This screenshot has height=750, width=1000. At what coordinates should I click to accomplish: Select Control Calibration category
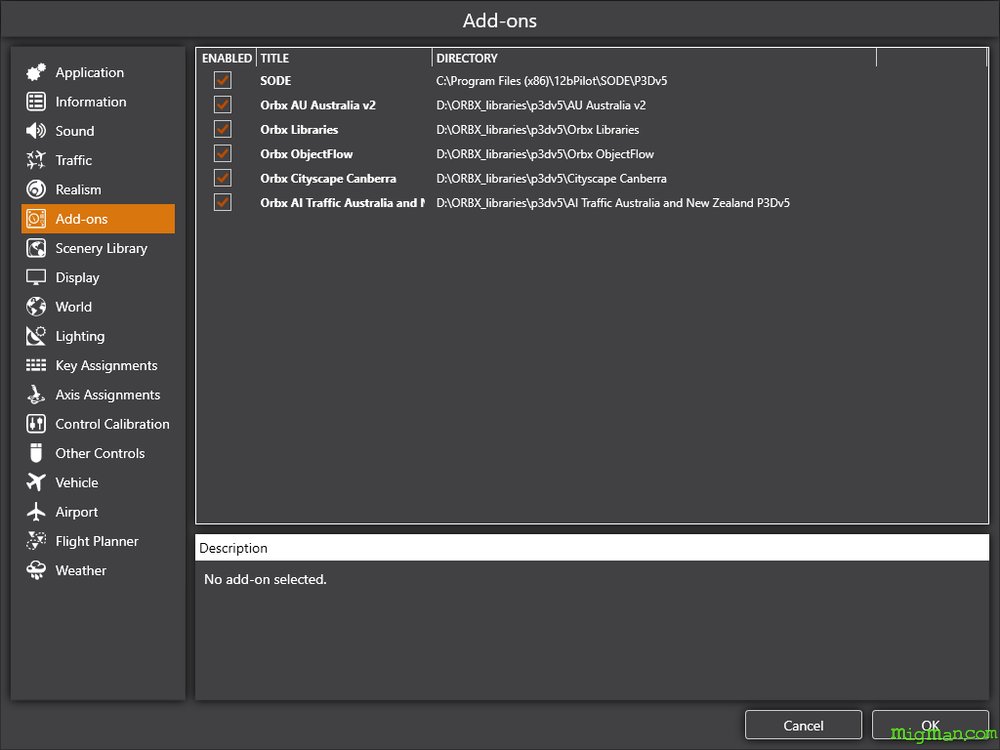click(x=98, y=424)
